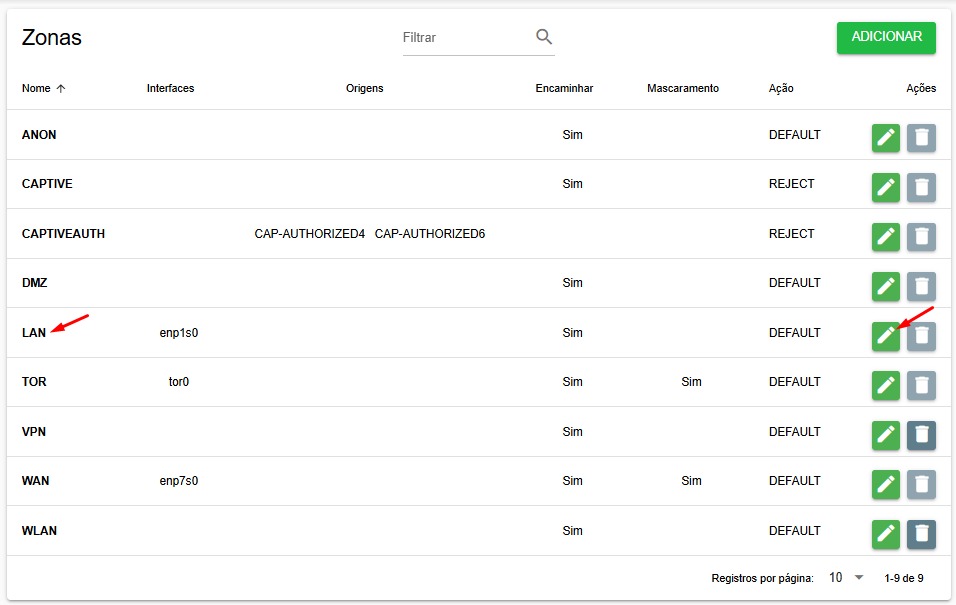956x605 pixels.
Task: Toggle sort arrow beside Nome header
Action: tap(61, 88)
